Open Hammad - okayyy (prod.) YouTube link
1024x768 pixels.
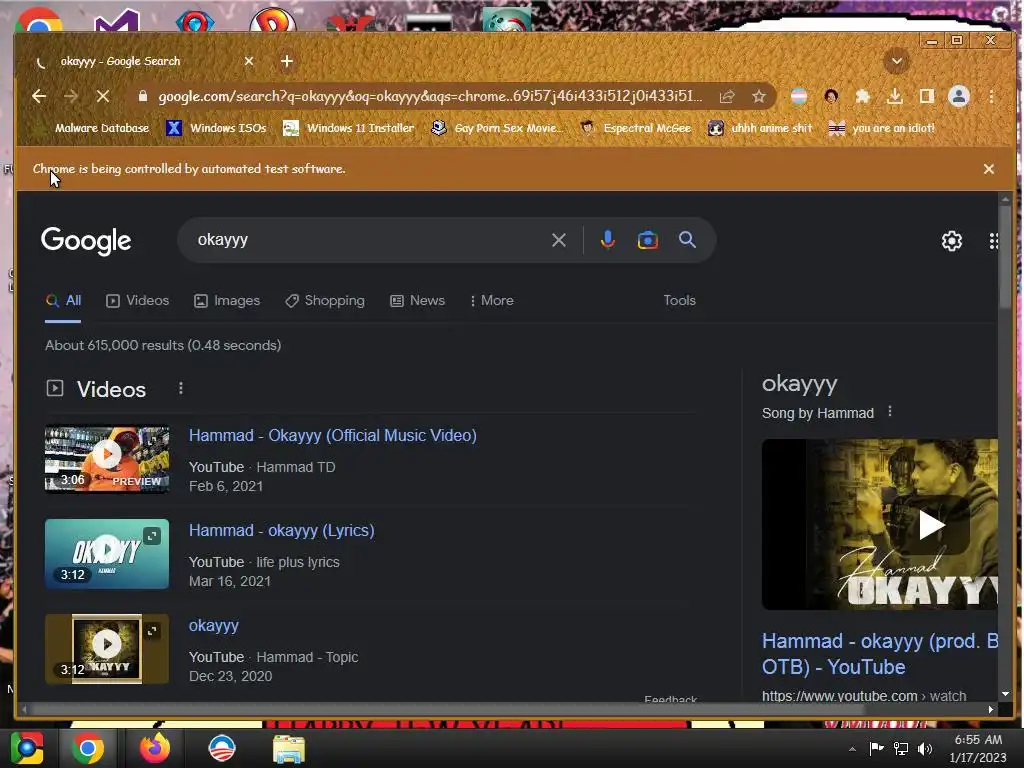pyautogui.click(x=880, y=654)
